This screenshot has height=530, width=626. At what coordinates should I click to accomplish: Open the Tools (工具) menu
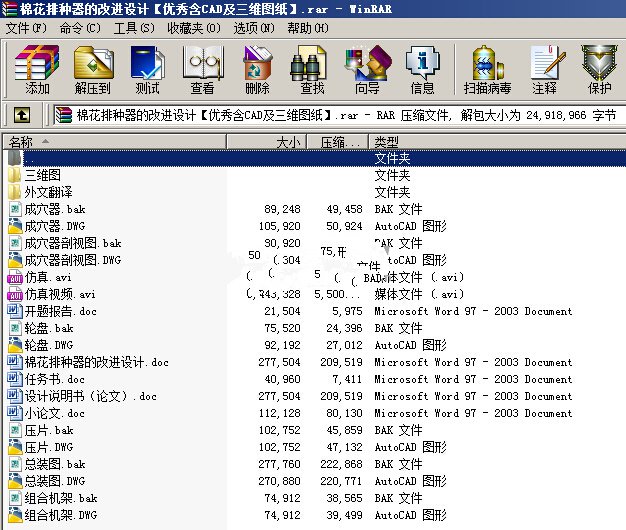tap(134, 28)
